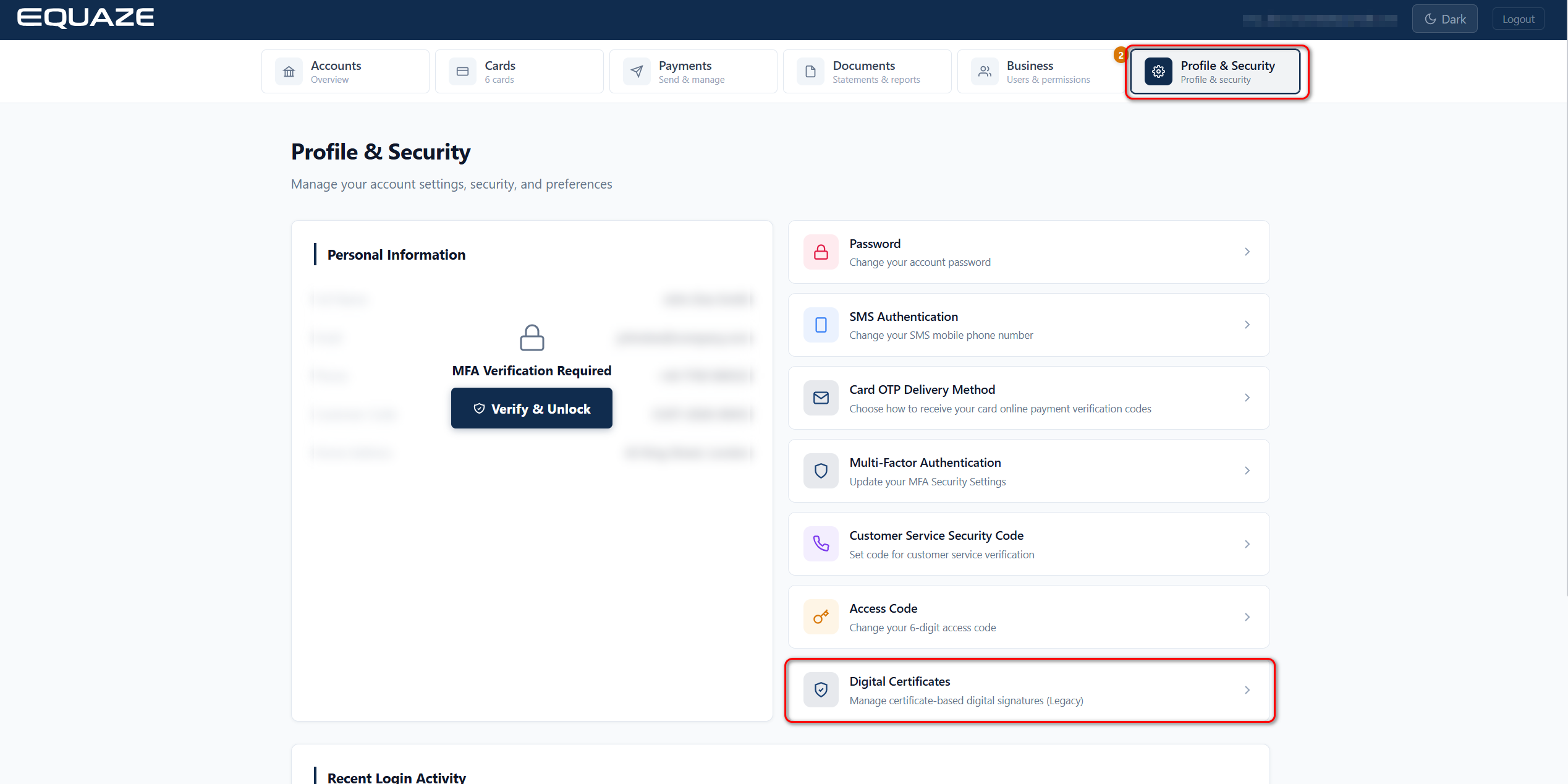
Task: Click 'Users & permissions' subtitle
Action: tap(1048, 80)
